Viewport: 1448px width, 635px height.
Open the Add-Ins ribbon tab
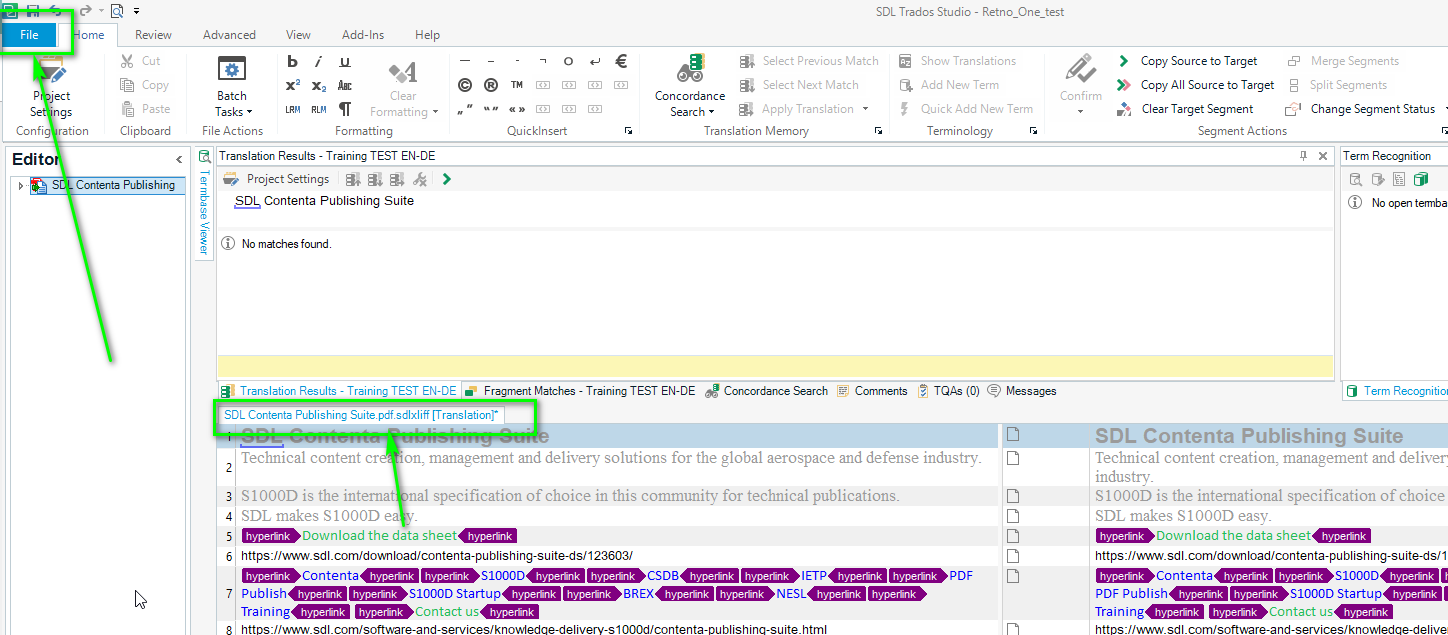(x=363, y=35)
